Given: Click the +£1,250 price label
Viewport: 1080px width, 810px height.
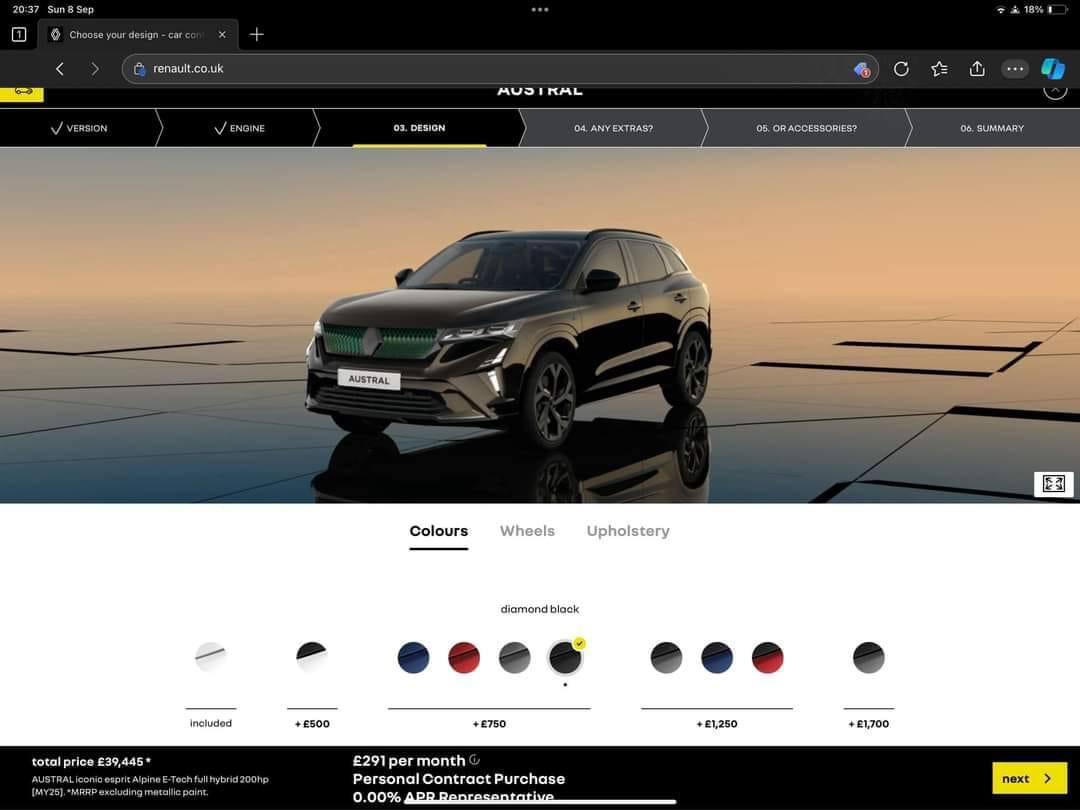Looking at the screenshot, I should click(717, 724).
